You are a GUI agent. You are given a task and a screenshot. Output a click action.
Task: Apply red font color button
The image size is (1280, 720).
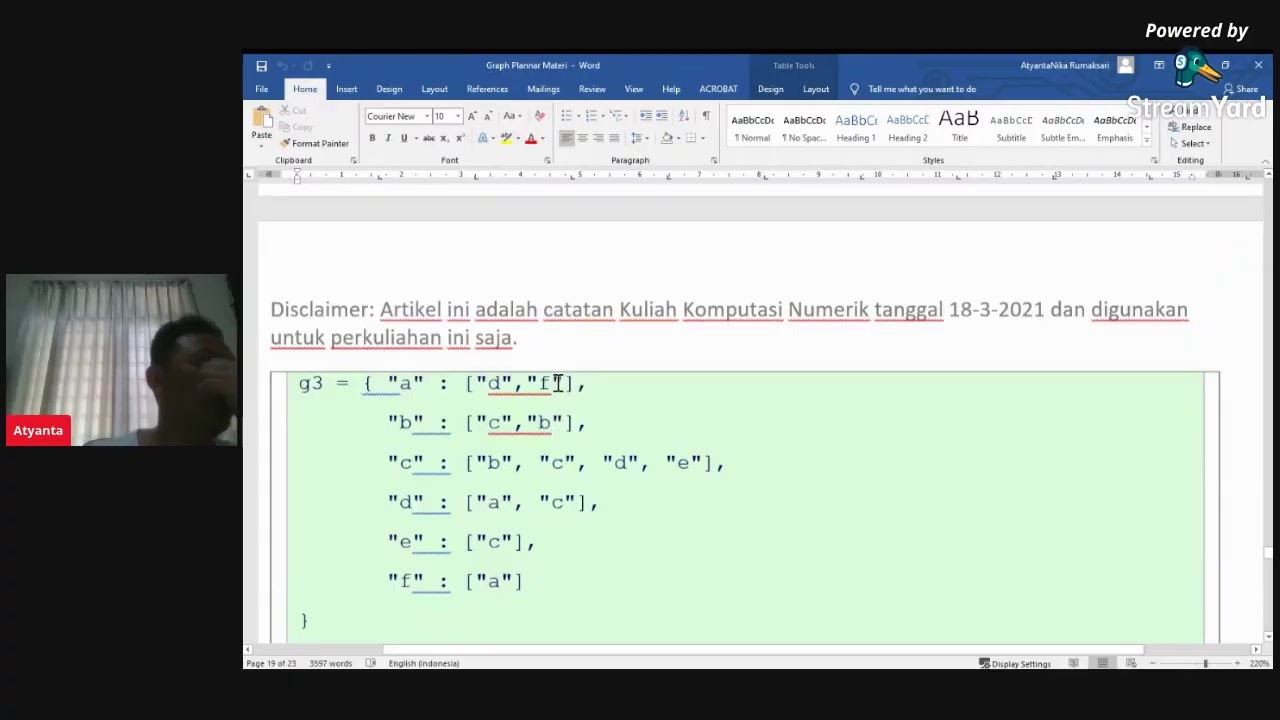pos(531,138)
